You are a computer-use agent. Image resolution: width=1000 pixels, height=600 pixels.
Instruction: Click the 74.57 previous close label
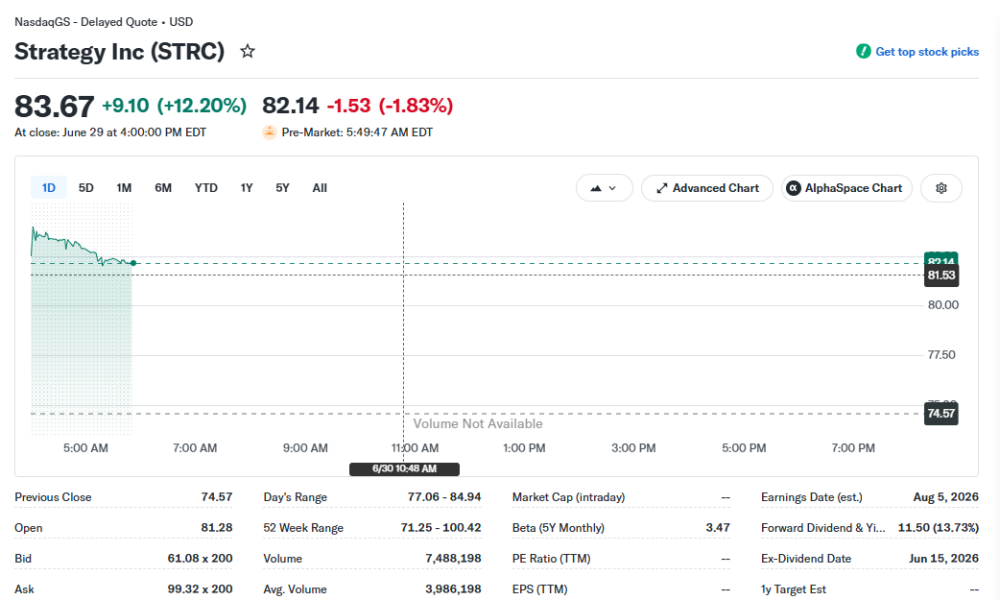click(941, 414)
